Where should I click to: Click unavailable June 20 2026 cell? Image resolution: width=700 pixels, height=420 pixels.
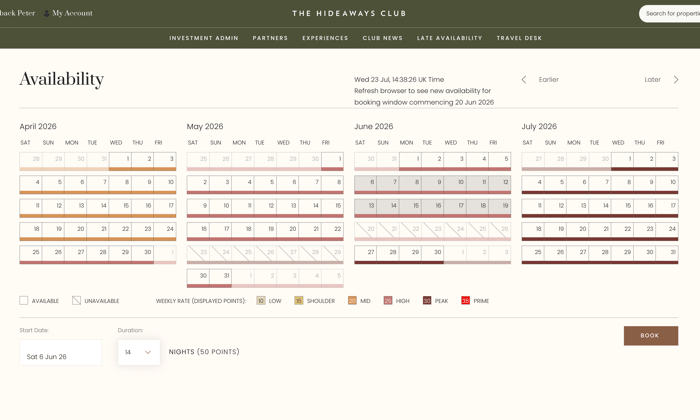click(x=366, y=230)
